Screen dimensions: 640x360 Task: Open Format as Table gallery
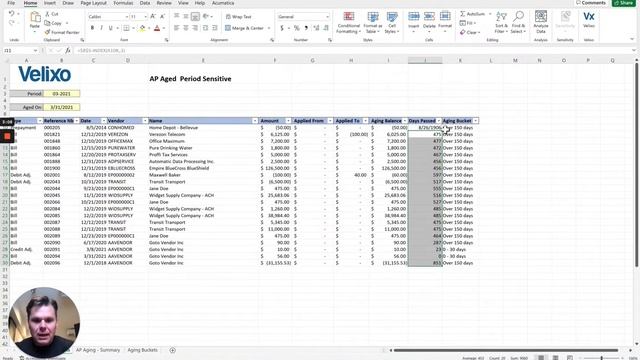pyautogui.click(x=373, y=22)
